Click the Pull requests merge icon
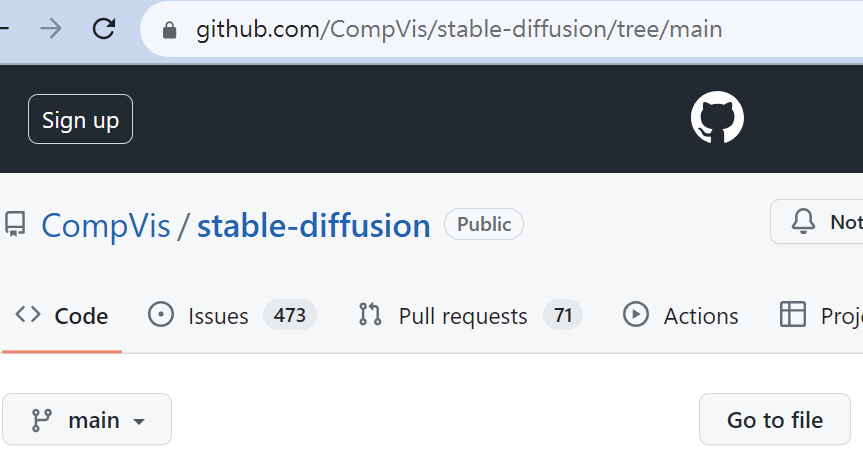 (370, 315)
